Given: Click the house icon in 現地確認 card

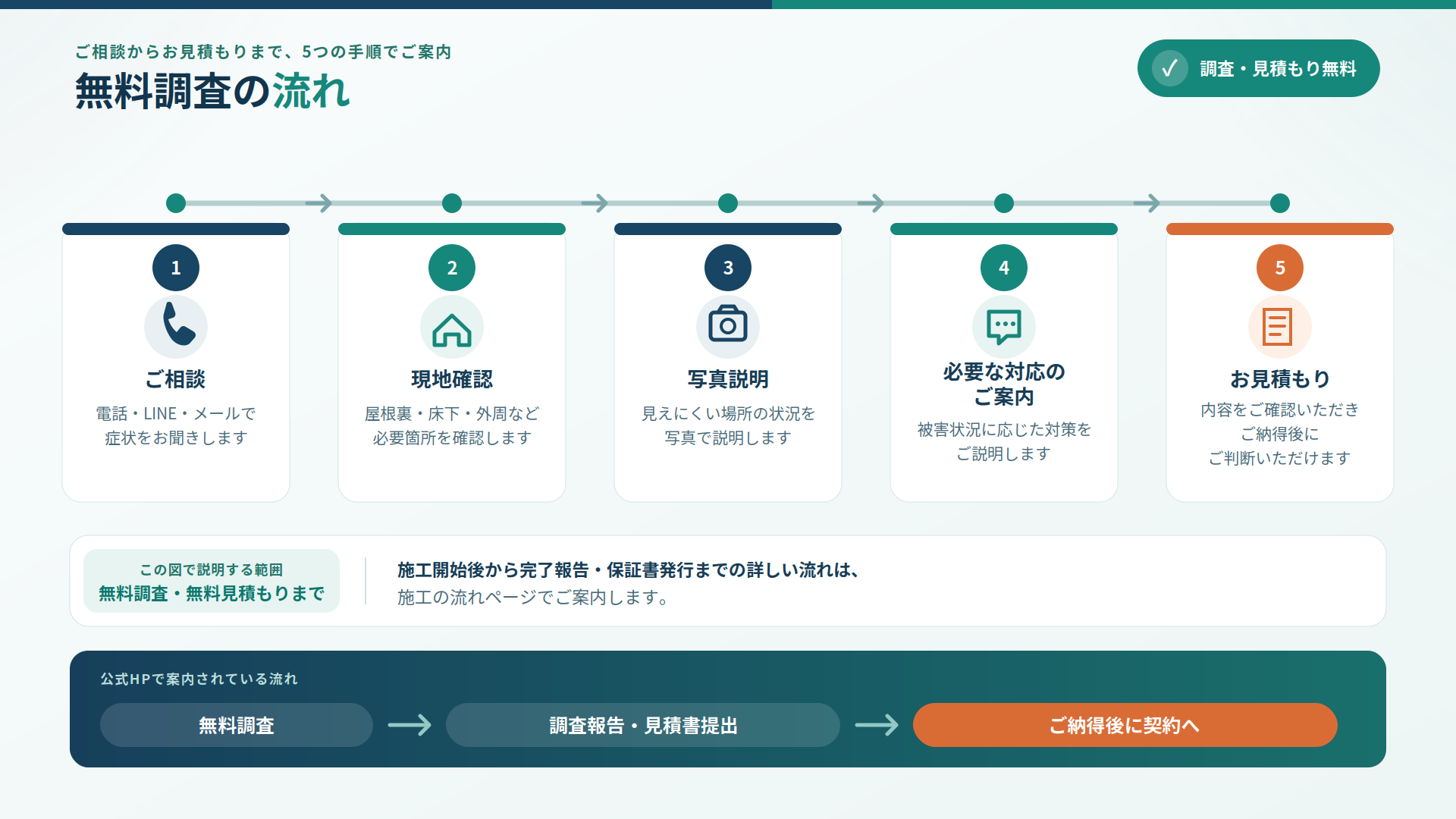Looking at the screenshot, I should coord(452,330).
